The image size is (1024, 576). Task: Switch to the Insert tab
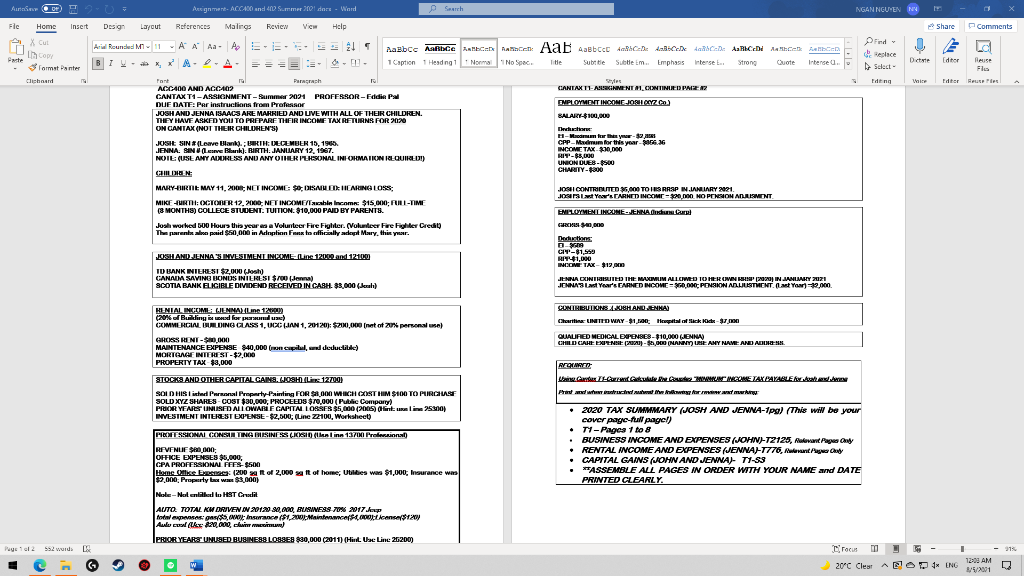coord(79,26)
